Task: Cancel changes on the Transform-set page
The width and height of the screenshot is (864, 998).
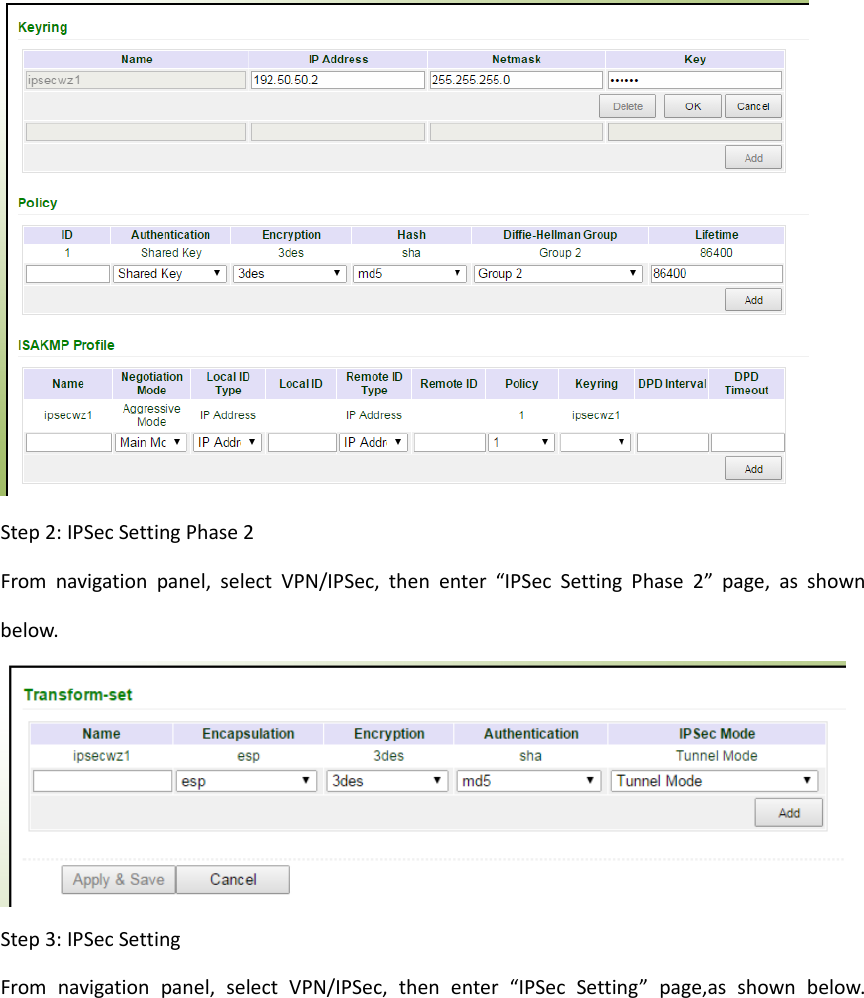Action: tap(232, 879)
